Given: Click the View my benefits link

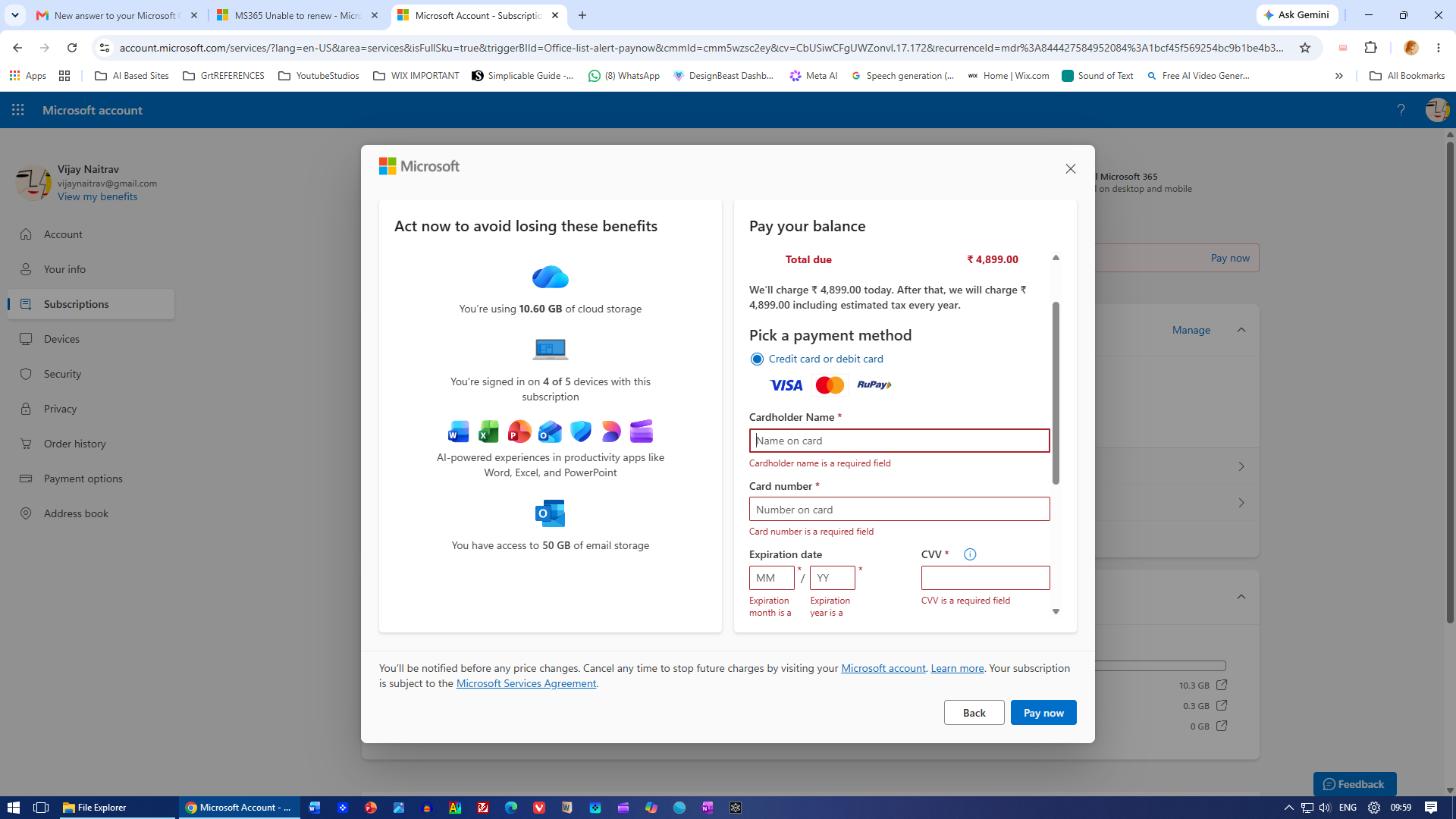Looking at the screenshot, I should click(98, 196).
